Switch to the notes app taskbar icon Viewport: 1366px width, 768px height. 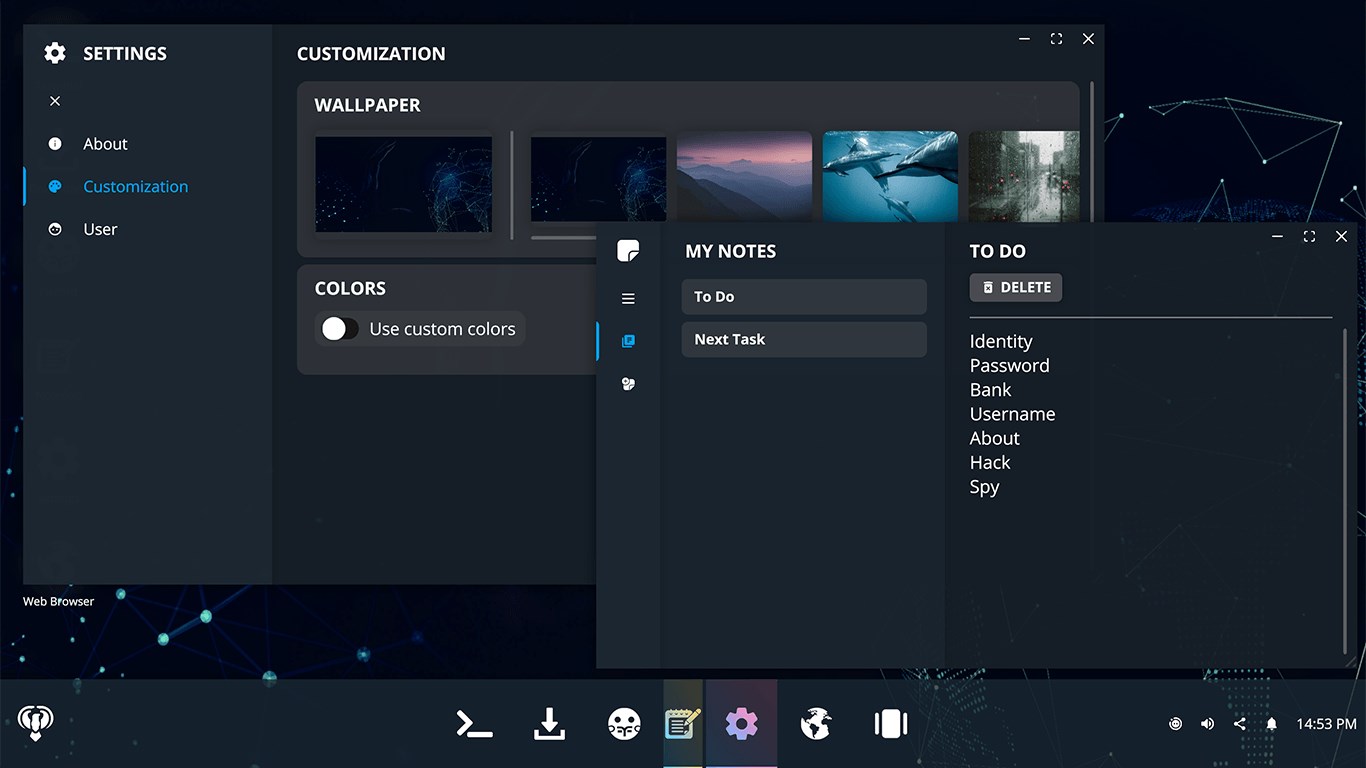pyautogui.click(x=683, y=723)
